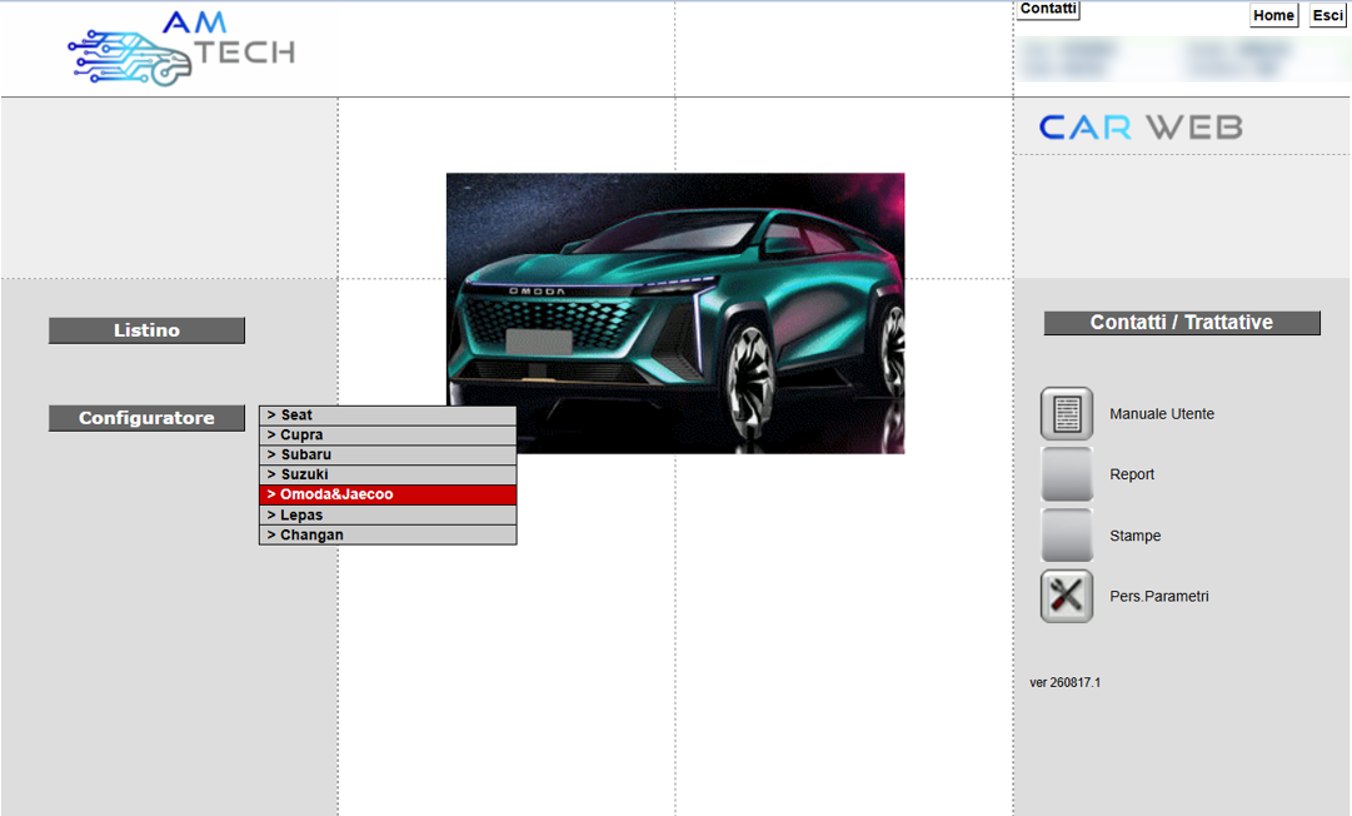1352x816 pixels.
Task: Click version text ver 260817.1
Action: (1065, 683)
